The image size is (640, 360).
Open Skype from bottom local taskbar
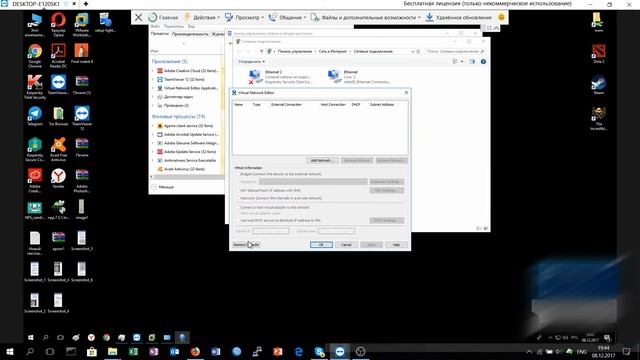319,351
